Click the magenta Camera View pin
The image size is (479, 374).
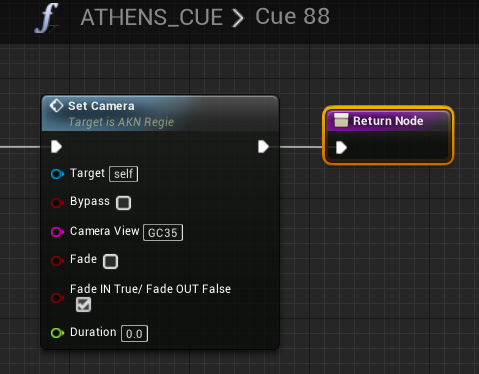click(57, 232)
